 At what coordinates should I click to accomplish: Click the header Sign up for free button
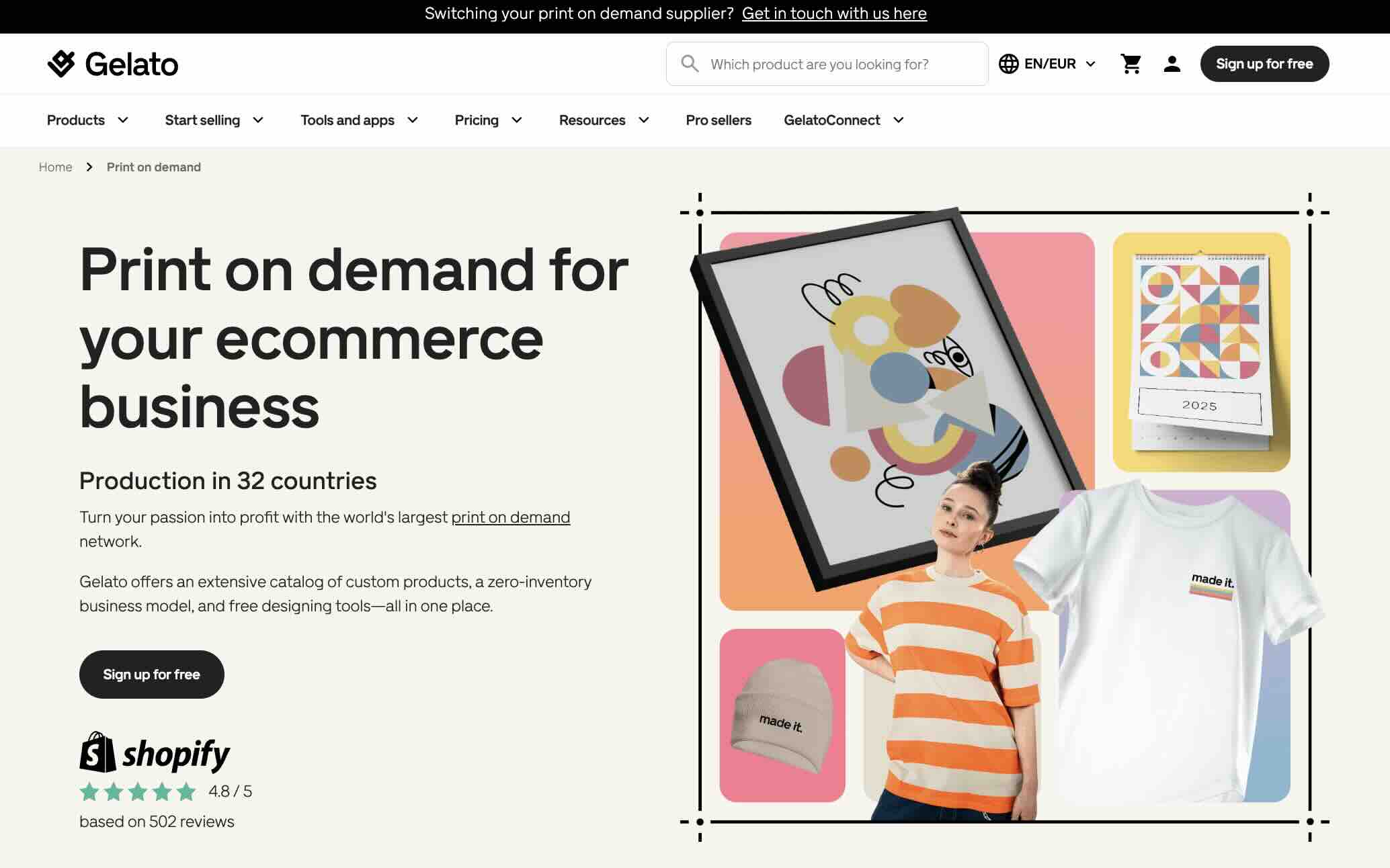(1264, 64)
